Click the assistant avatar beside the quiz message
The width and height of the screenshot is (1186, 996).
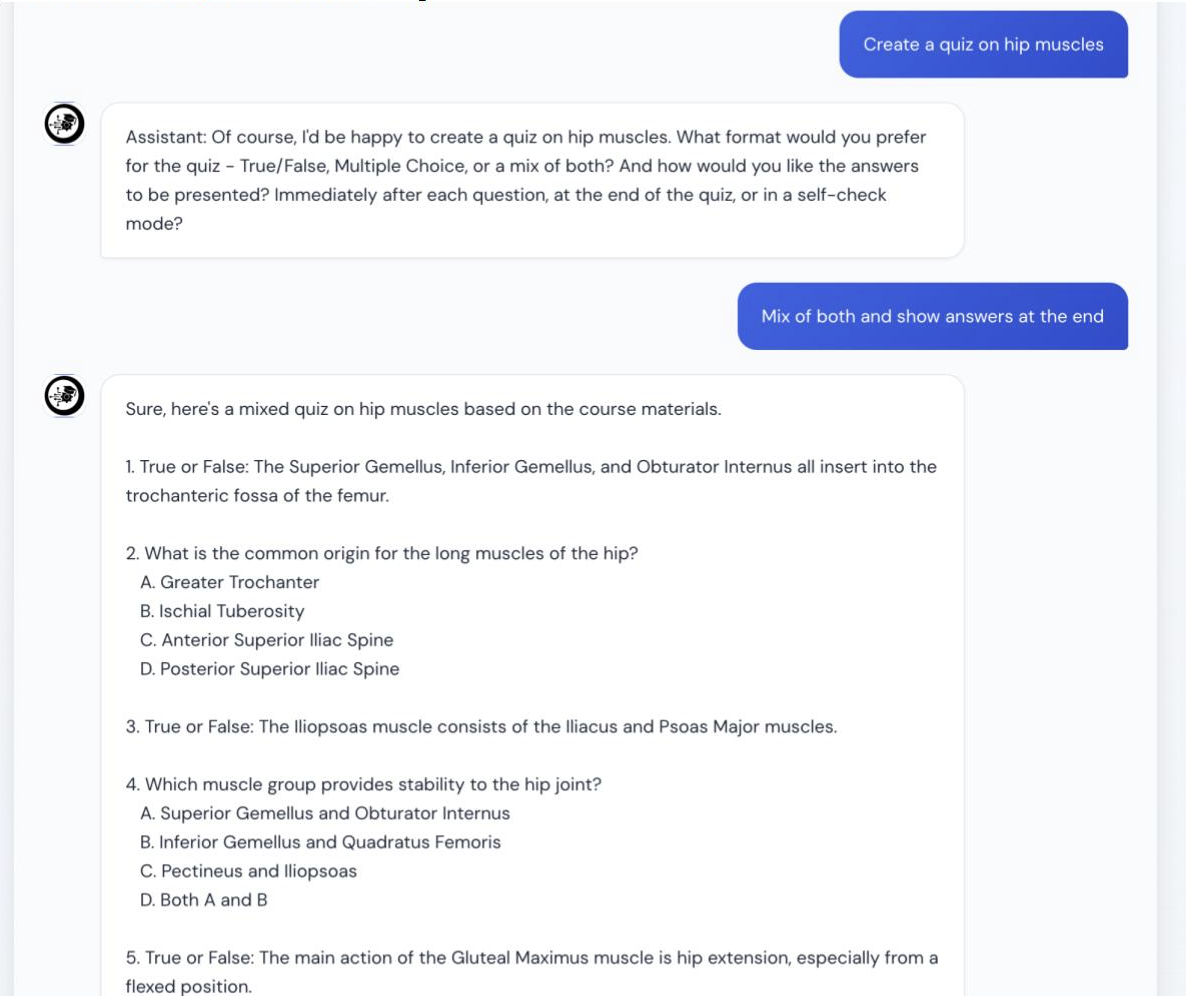coord(65,396)
